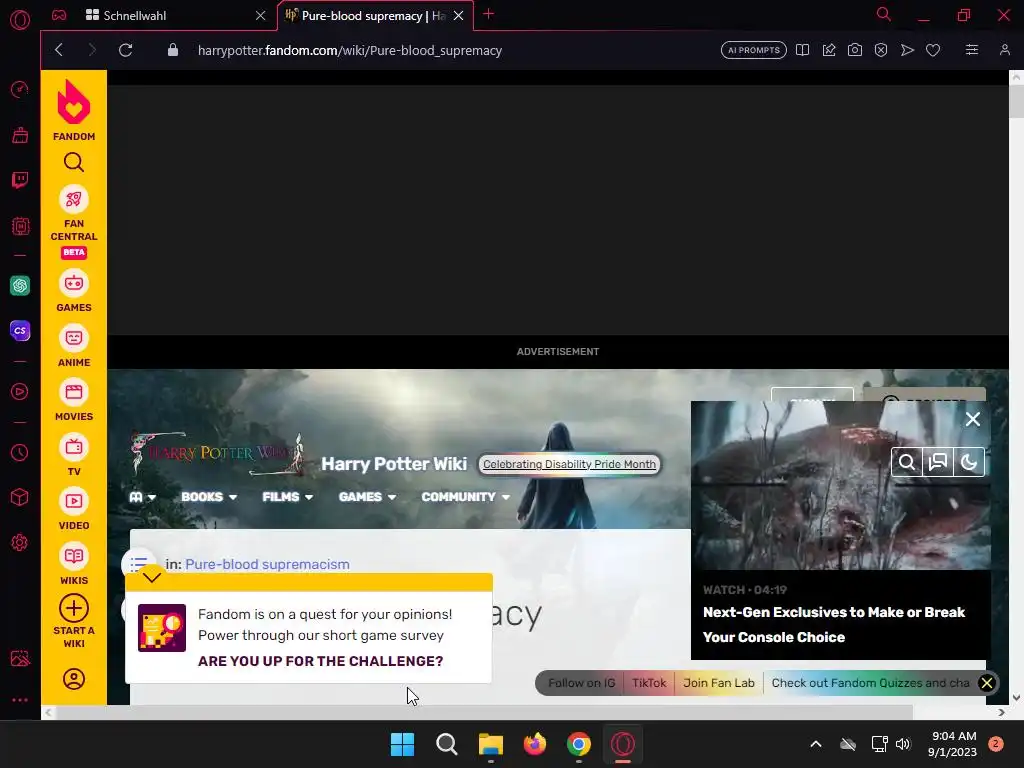
Task: Open the TV section in Fandom sidebar
Action: coord(74,455)
